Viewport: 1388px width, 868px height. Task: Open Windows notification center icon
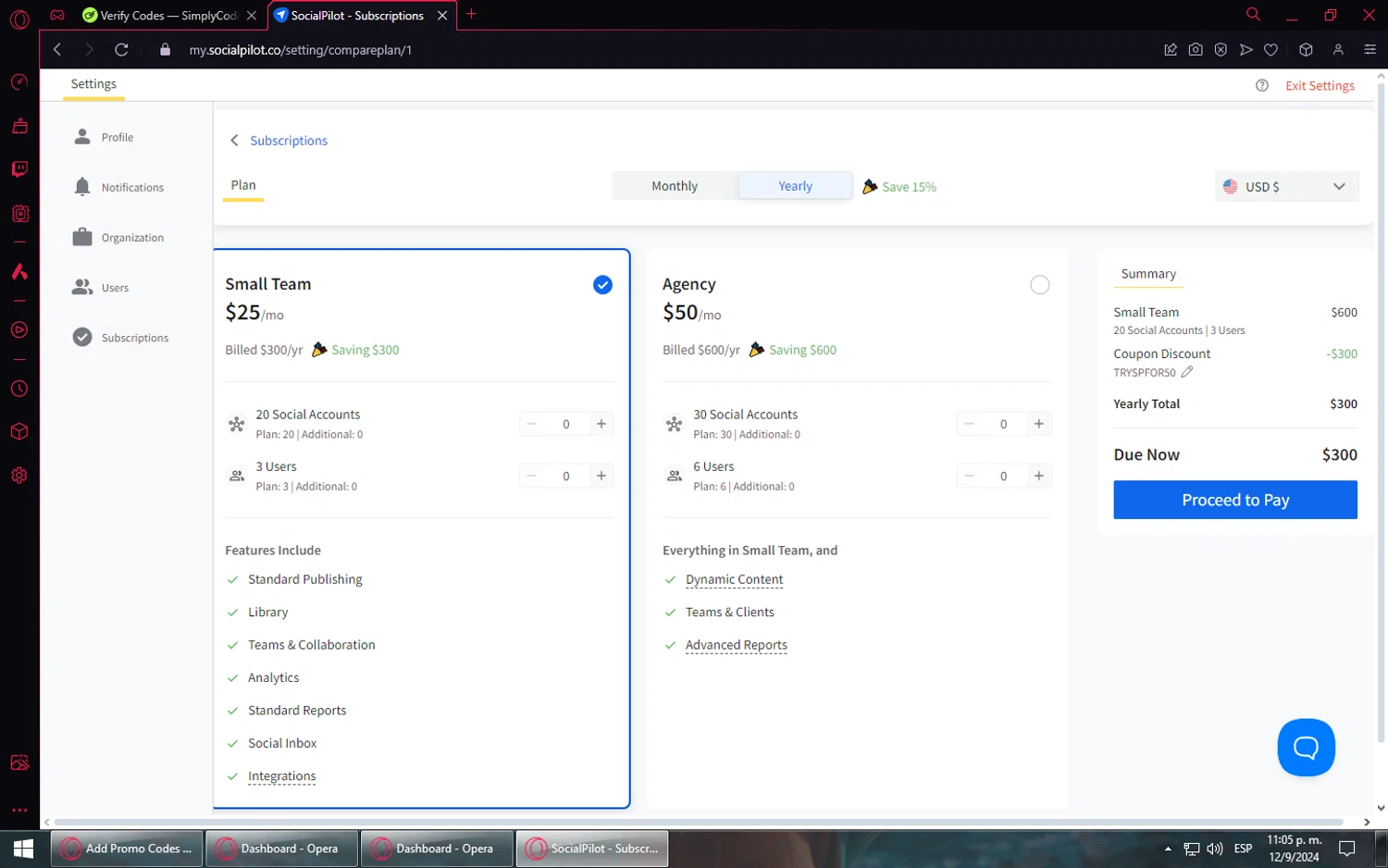point(1347,849)
